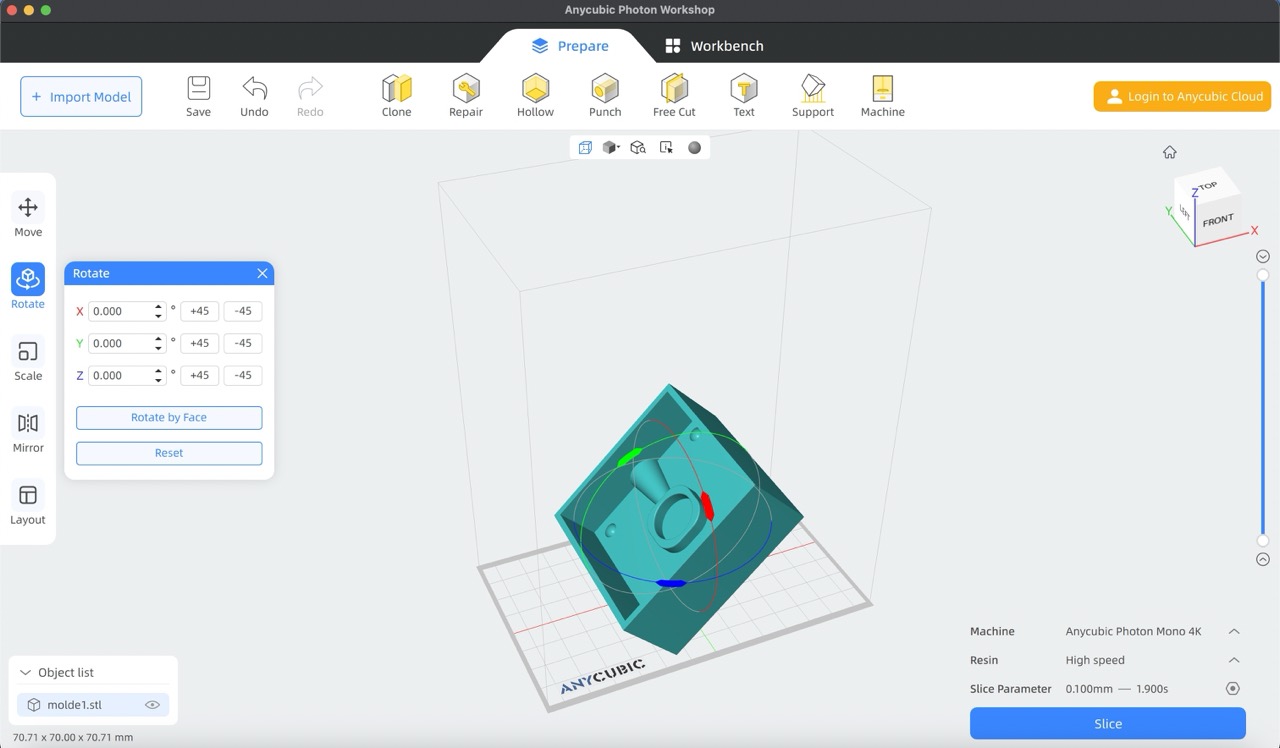Click Reset in Rotate panel
Image resolution: width=1280 pixels, height=748 pixels.
(169, 453)
